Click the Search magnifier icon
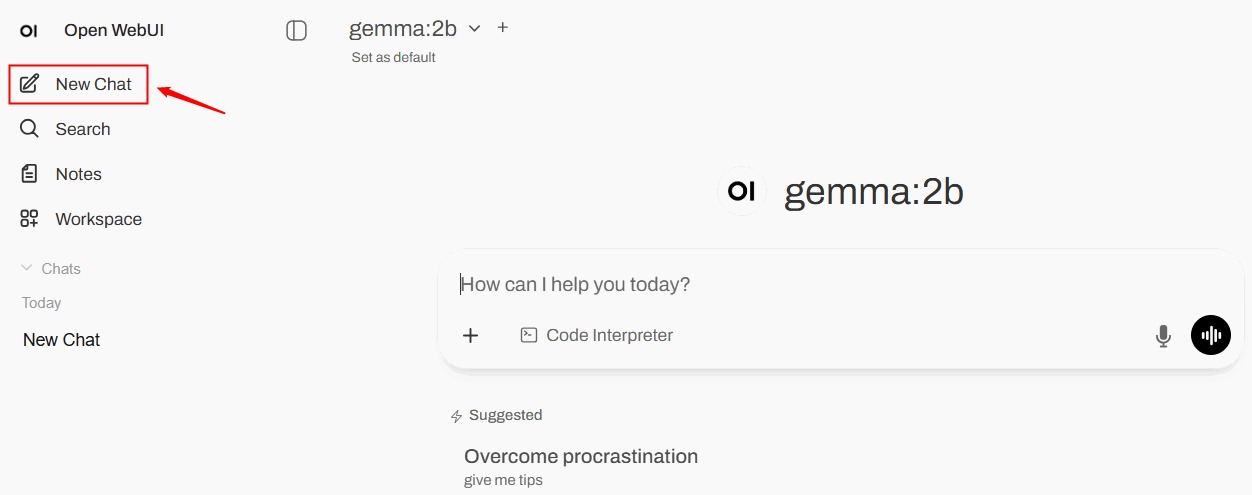Image resolution: width=1252 pixels, height=495 pixels. coord(30,129)
